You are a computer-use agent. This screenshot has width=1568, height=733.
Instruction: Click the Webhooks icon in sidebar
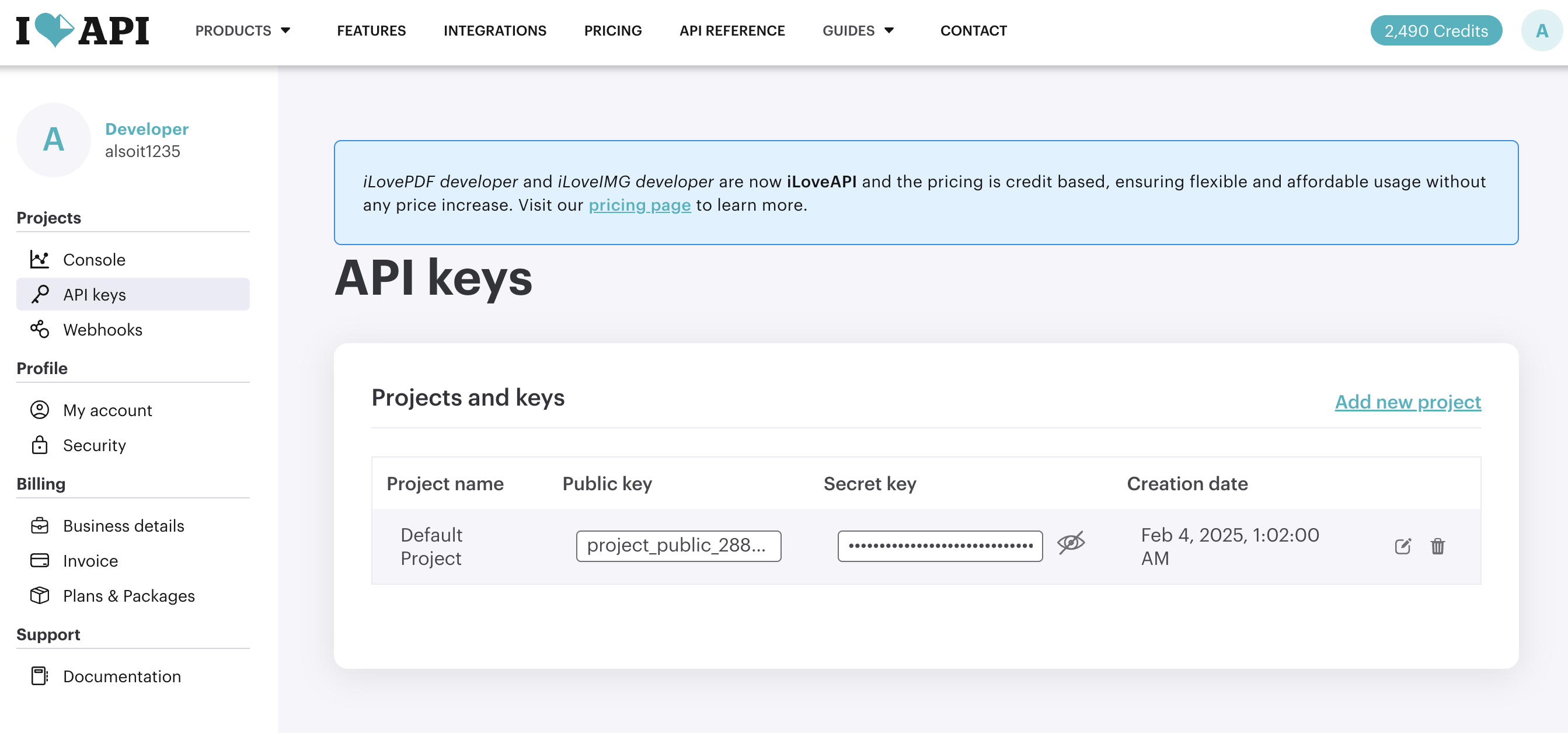(x=40, y=330)
